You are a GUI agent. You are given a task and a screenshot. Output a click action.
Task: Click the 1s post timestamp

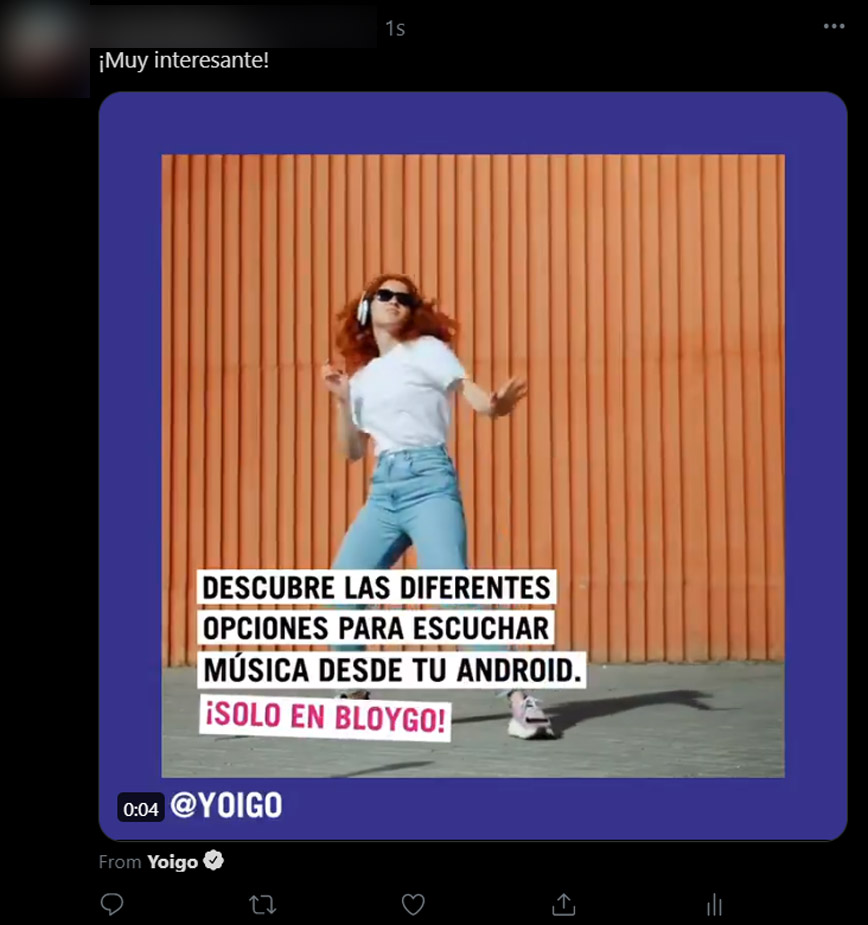tap(395, 28)
